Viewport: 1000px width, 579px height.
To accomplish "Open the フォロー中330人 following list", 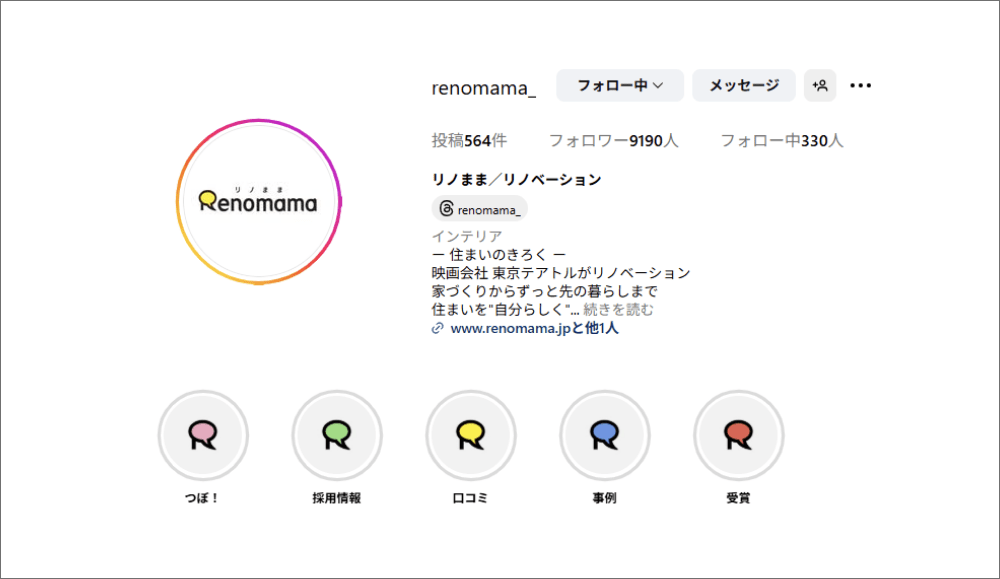I will (782, 140).
